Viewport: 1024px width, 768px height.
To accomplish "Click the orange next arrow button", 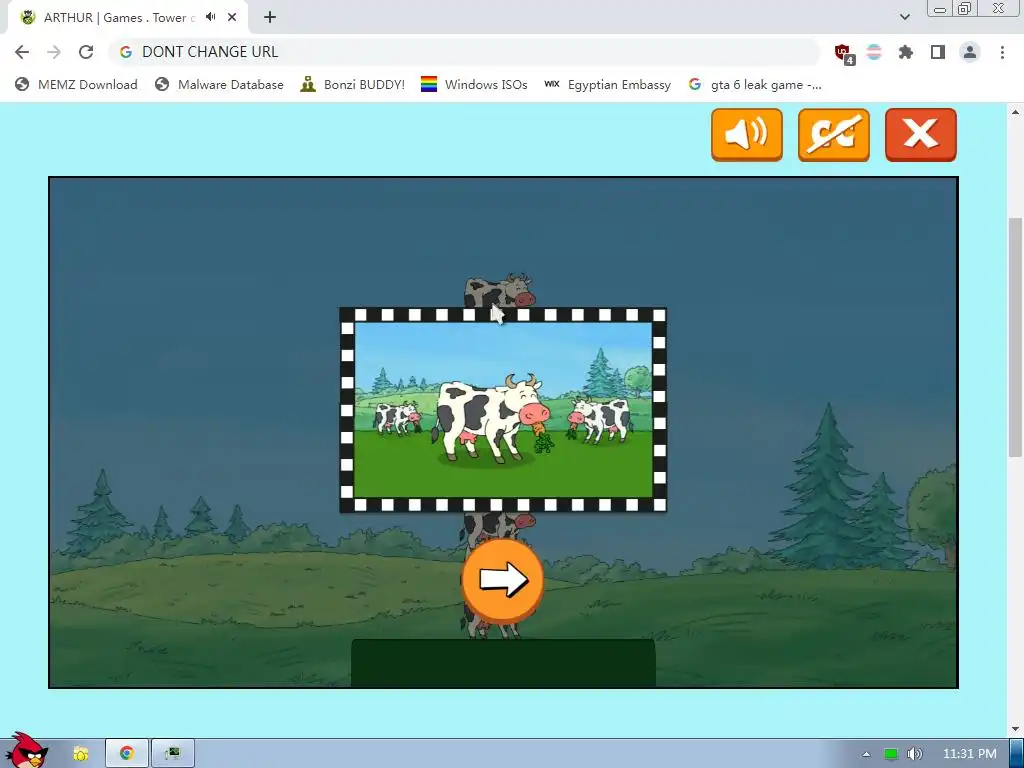I will click(x=502, y=579).
